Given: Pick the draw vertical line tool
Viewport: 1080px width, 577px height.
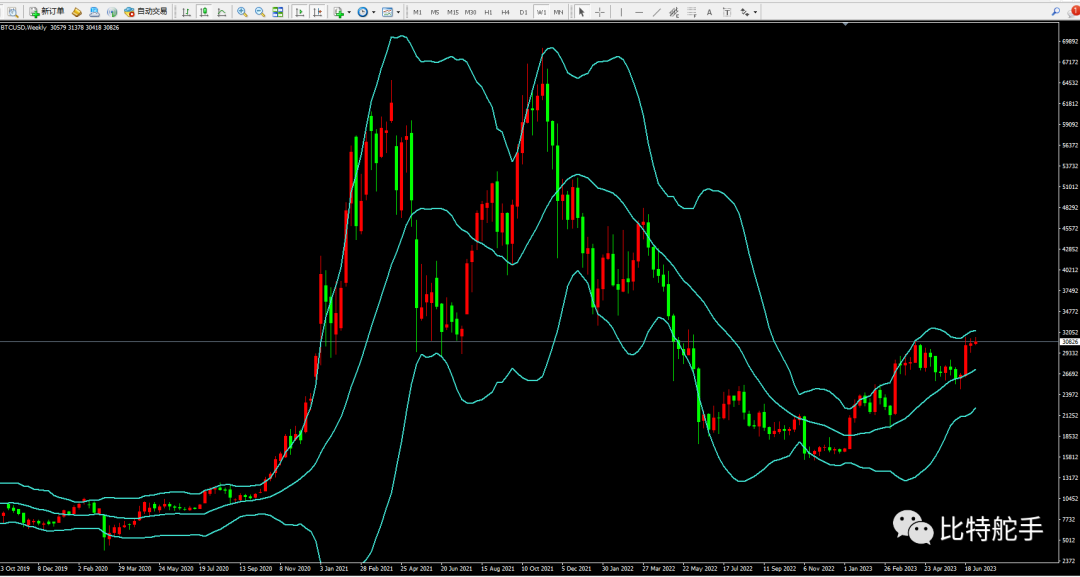Looking at the screenshot, I should [621, 12].
